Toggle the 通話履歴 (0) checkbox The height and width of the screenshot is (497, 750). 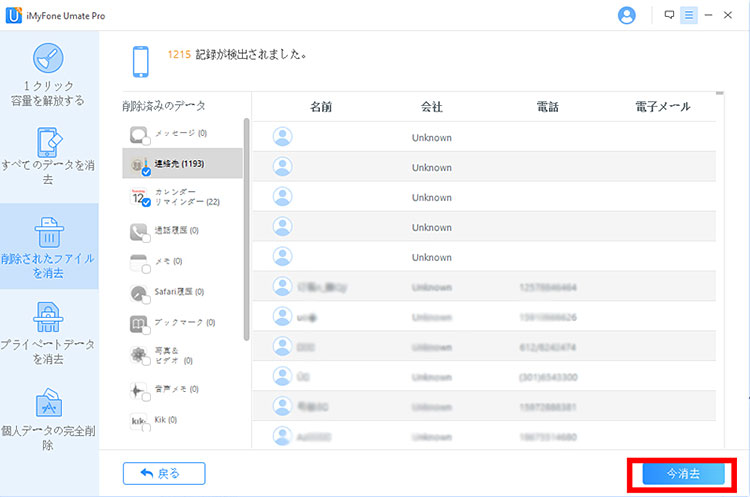point(146,238)
